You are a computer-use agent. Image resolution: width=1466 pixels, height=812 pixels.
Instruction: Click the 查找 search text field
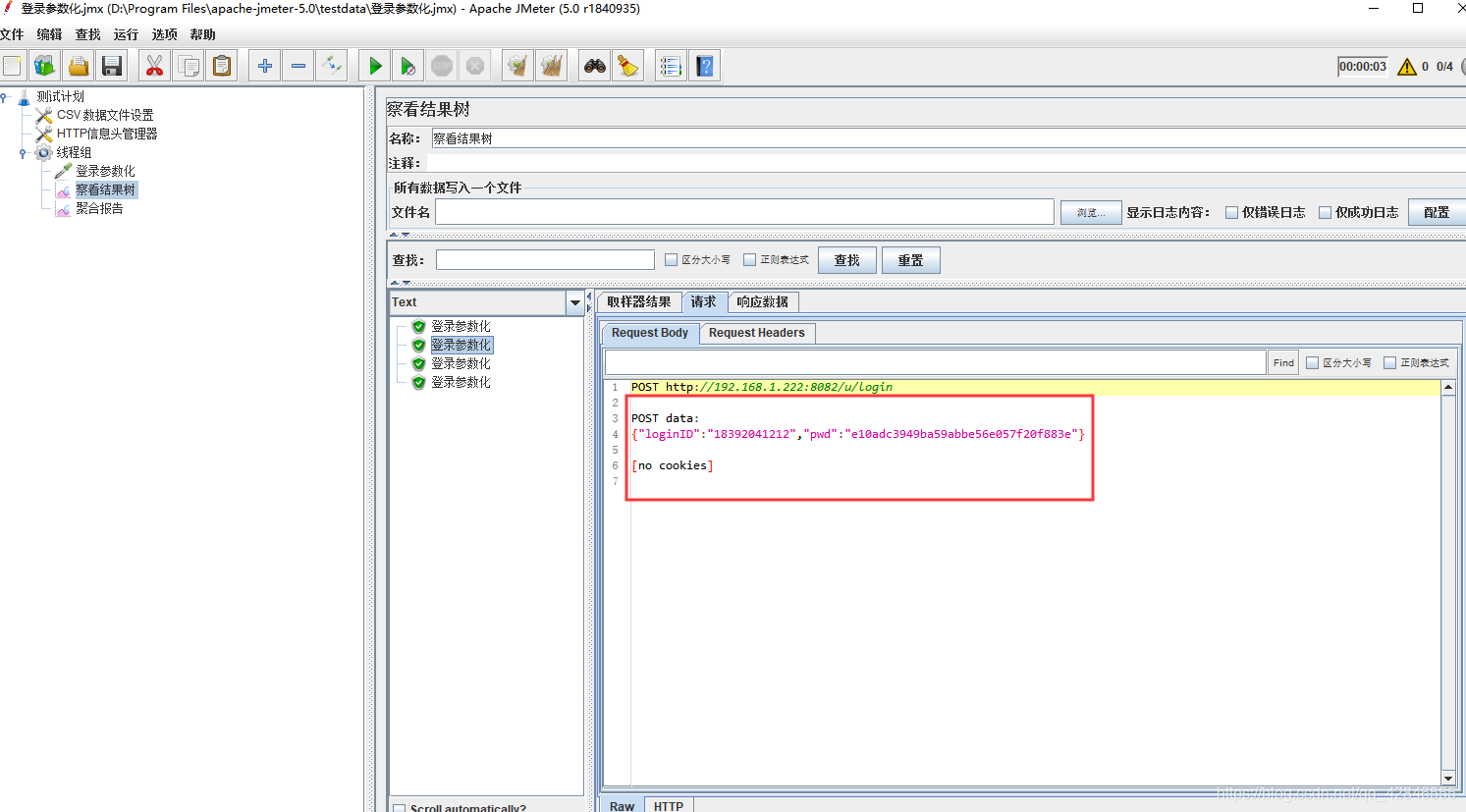point(545,260)
